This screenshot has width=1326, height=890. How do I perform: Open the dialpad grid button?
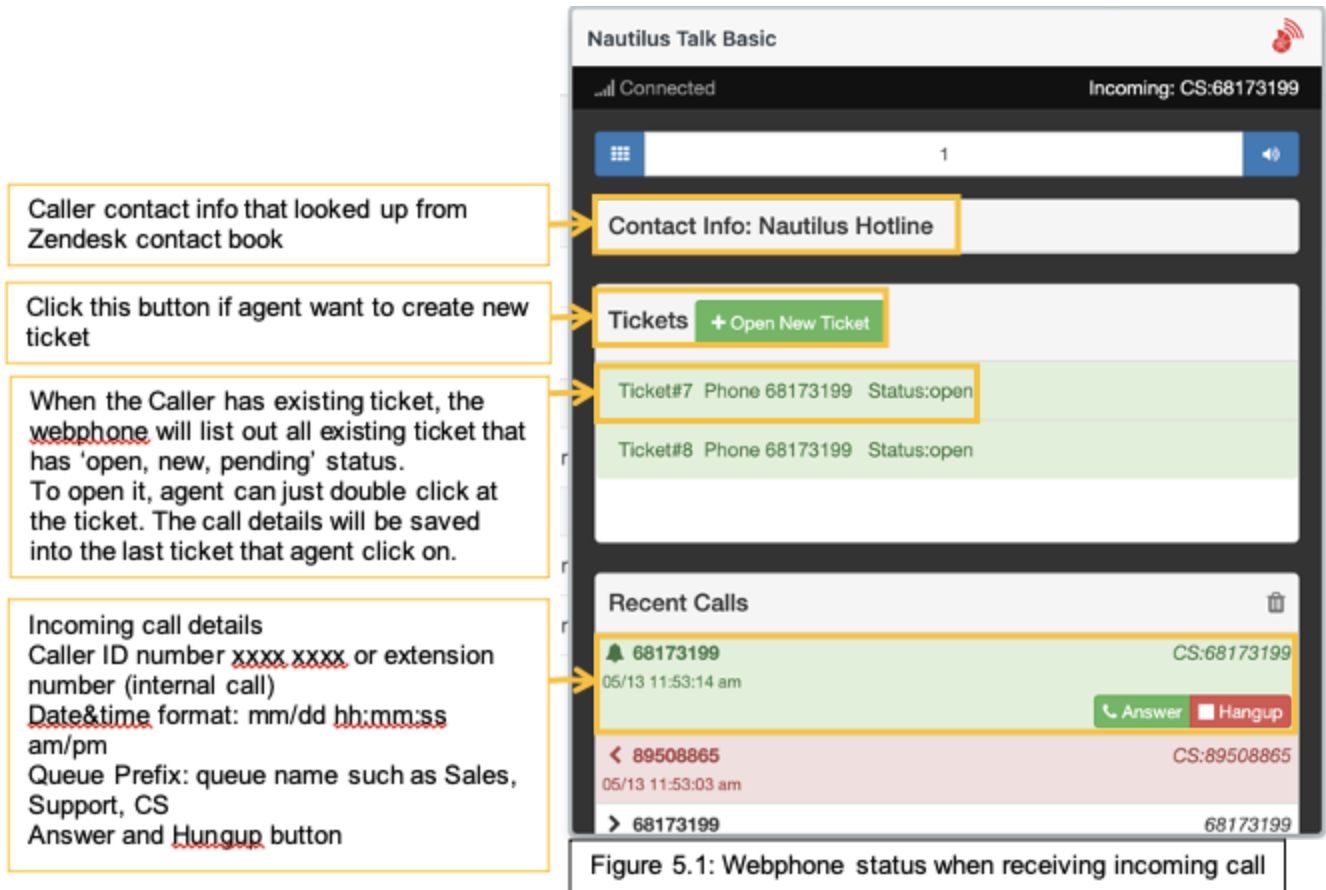tap(620, 155)
